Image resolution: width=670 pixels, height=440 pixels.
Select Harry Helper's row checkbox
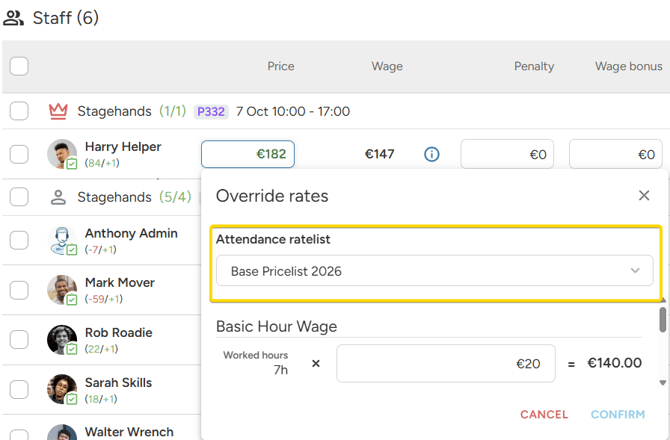tap(19, 154)
